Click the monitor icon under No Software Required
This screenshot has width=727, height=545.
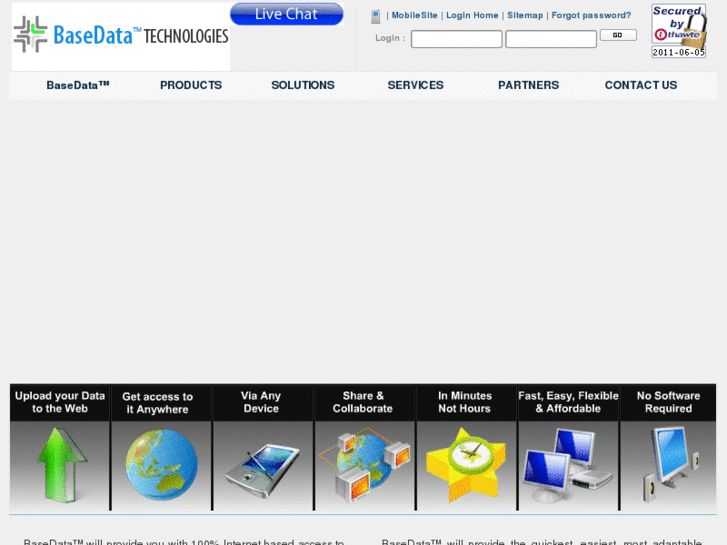click(670, 464)
